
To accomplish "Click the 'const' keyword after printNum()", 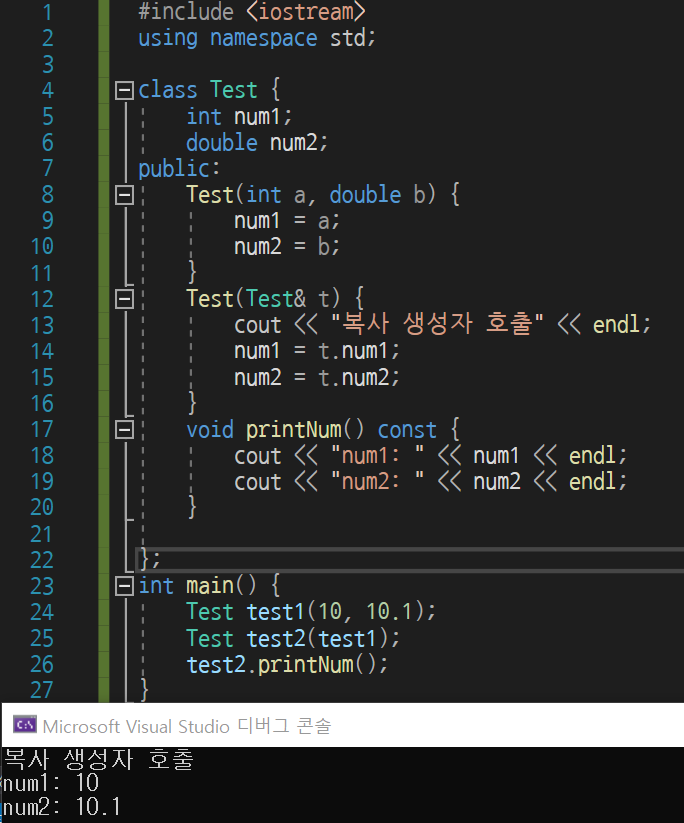I will (407, 430).
